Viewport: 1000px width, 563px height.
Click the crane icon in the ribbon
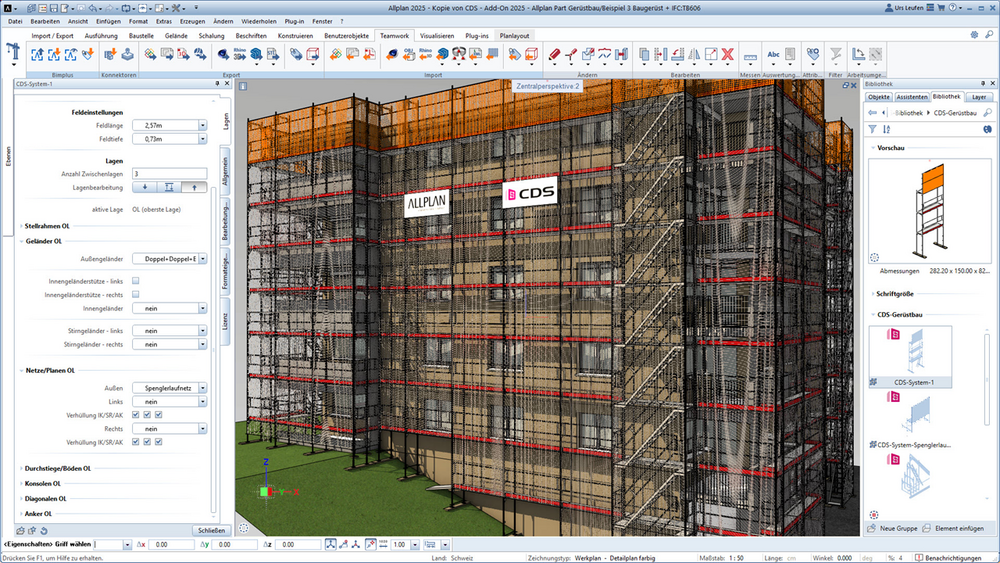(13, 52)
